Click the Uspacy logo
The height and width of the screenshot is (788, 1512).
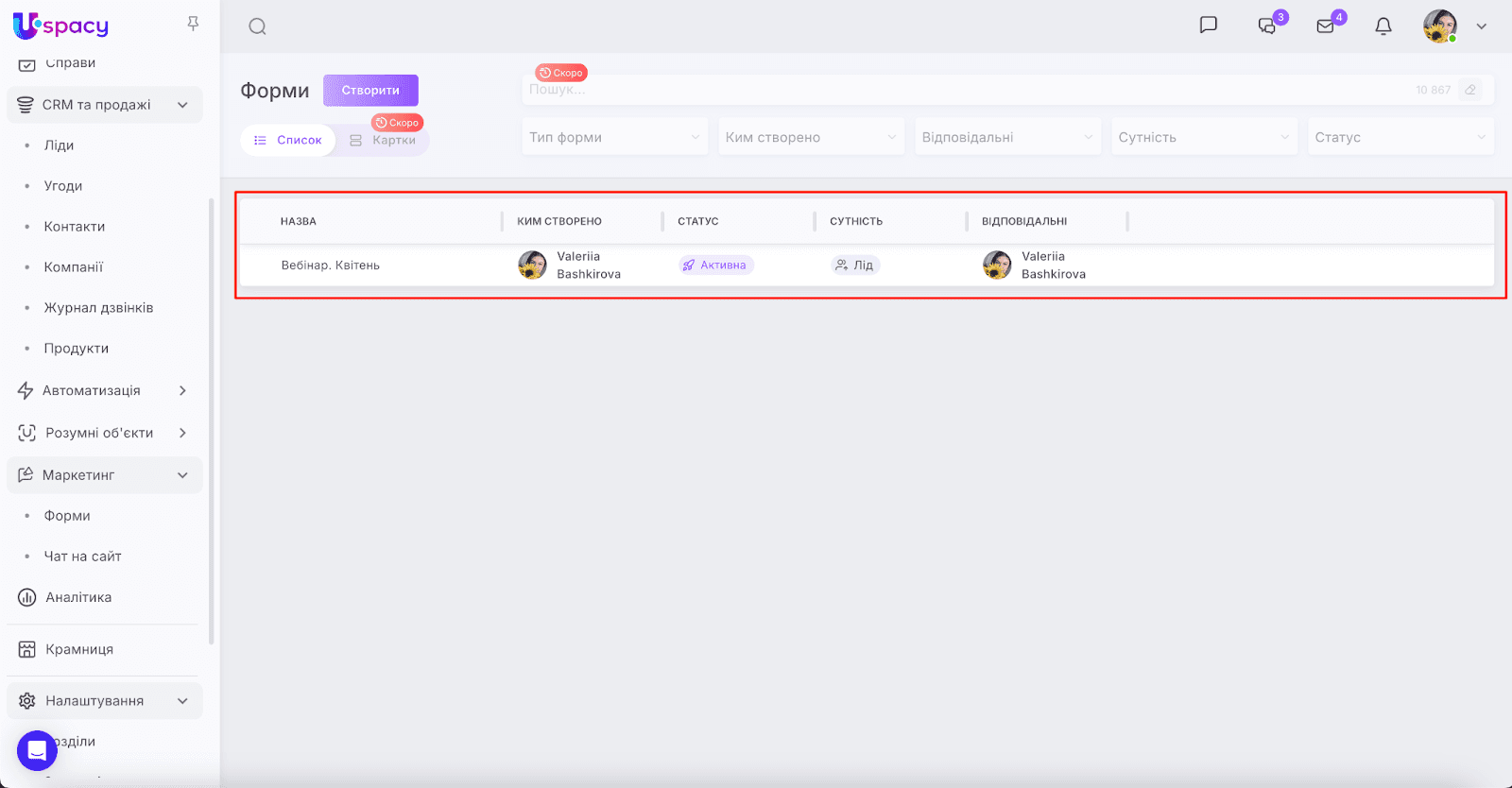click(60, 26)
